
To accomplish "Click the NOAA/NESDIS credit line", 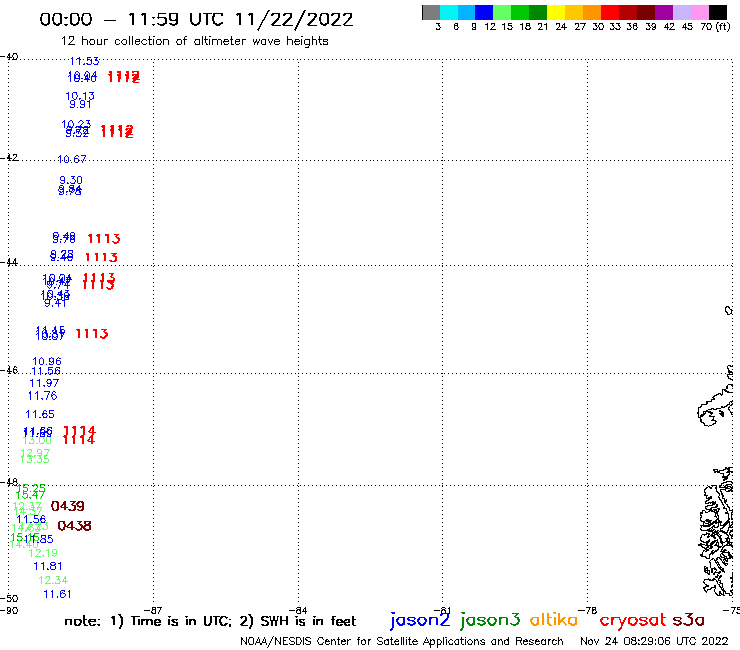I will click(402, 641).
